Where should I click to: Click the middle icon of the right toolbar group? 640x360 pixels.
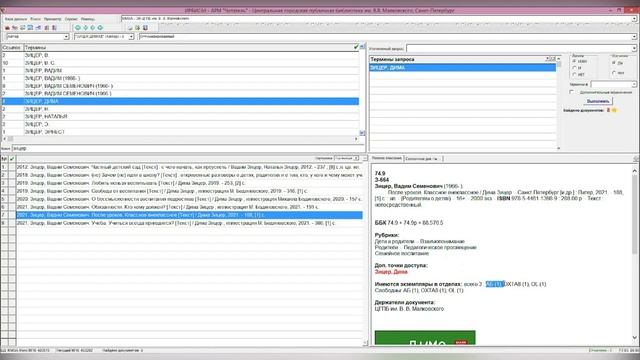point(138,28)
